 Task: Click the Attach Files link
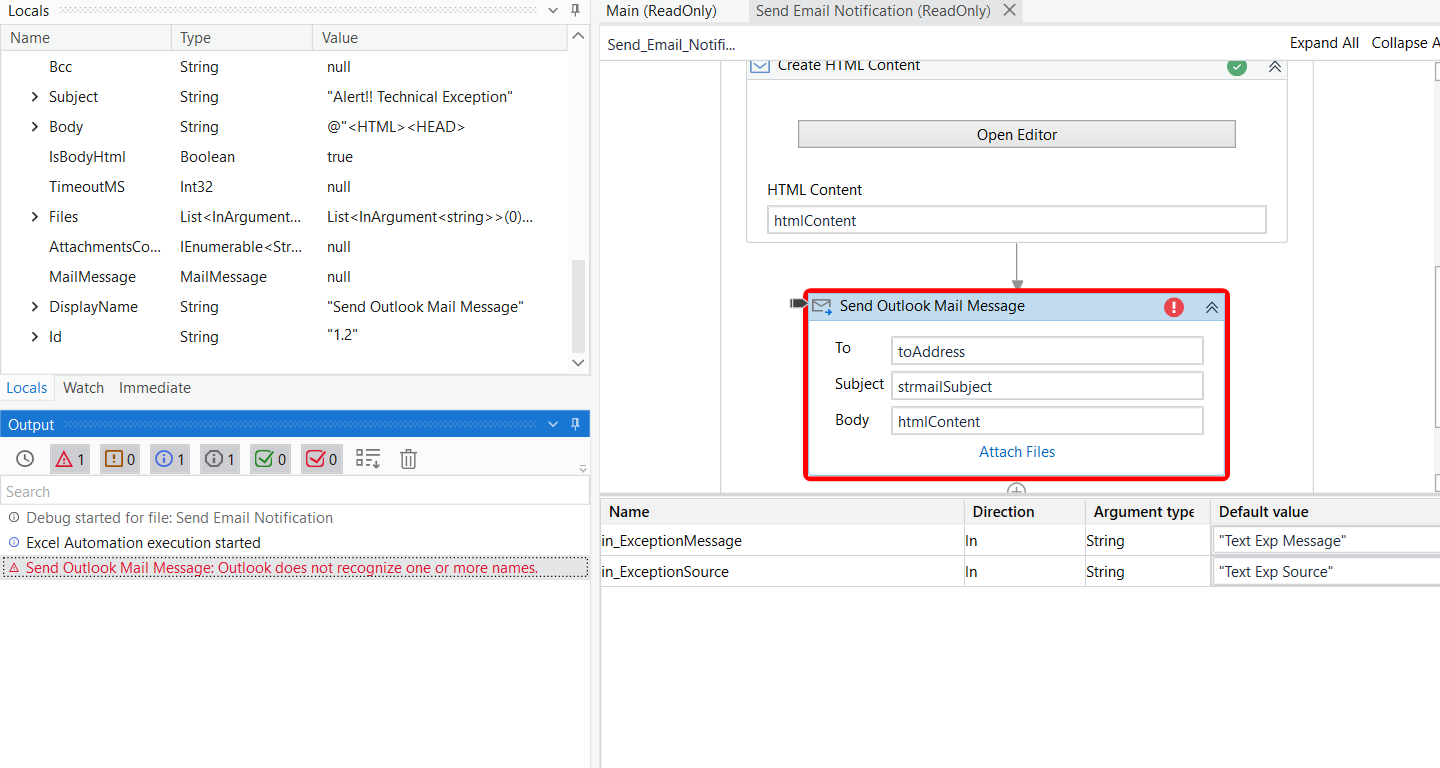point(1016,451)
